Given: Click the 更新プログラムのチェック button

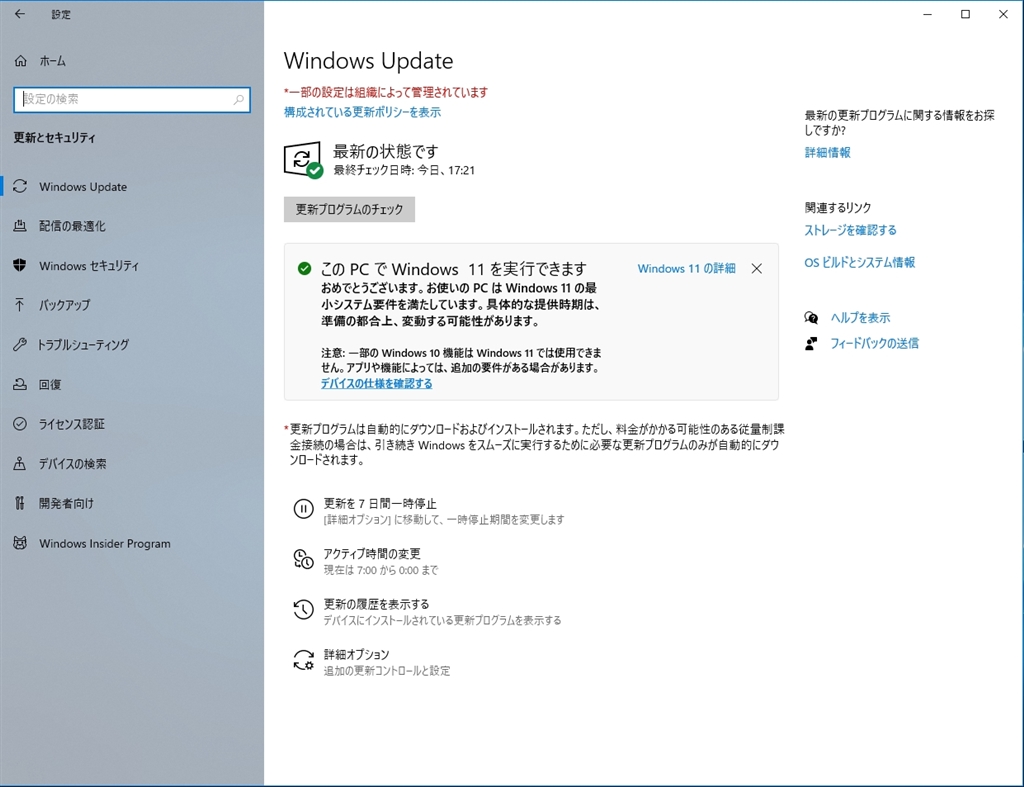Looking at the screenshot, I should pos(349,210).
